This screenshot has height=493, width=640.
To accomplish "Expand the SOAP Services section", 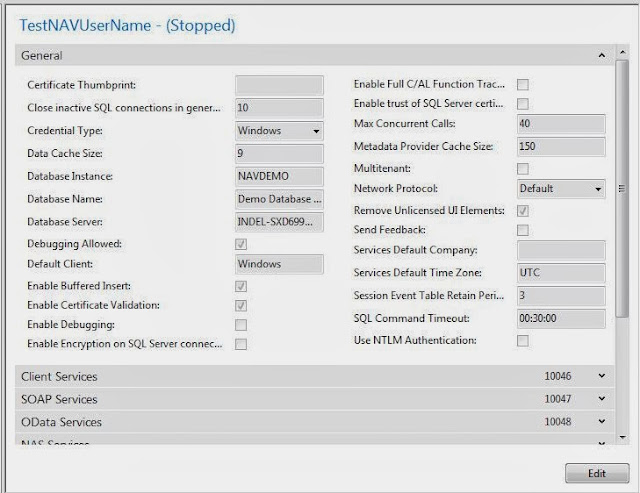I will click(x=602, y=398).
